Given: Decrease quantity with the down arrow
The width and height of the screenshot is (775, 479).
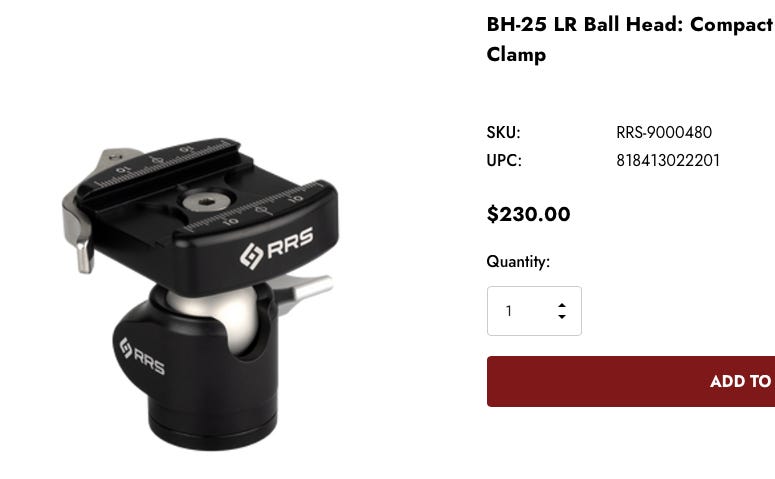Looking at the screenshot, I should (561, 316).
